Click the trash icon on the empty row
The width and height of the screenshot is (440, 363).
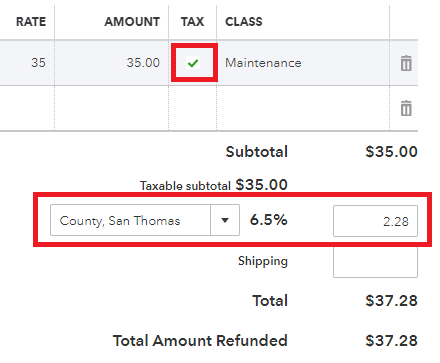406,108
